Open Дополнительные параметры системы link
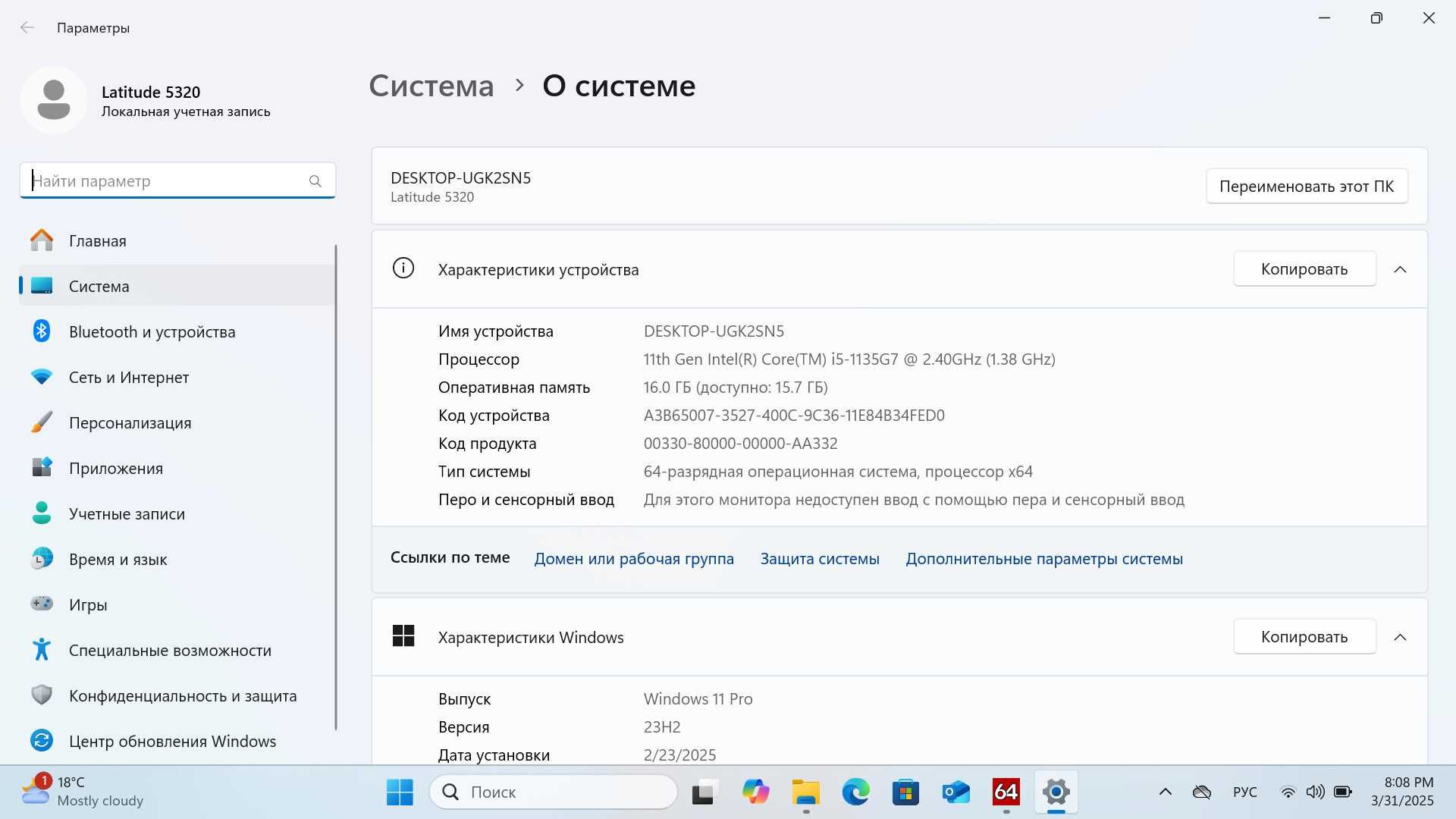This screenshot has width=1456, height=819. (1044, 559)
